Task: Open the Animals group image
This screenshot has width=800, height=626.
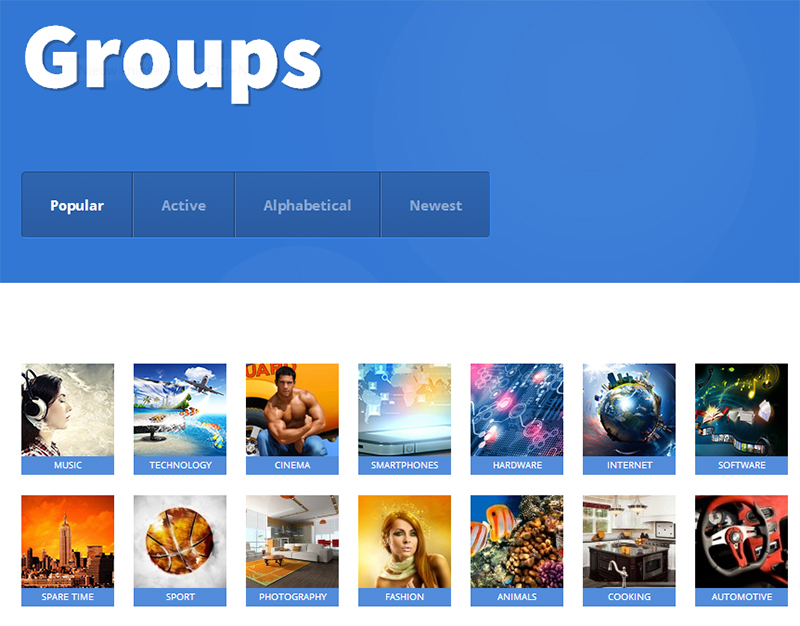Action: click(x=516, y=541)
